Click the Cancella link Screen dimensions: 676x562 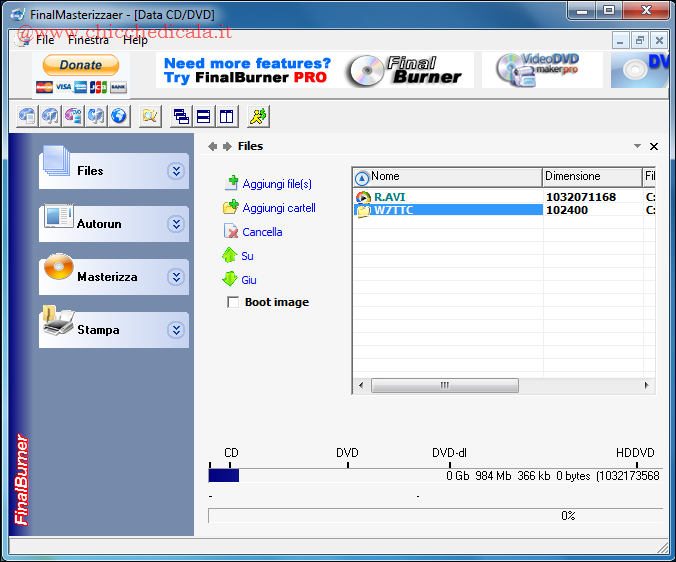pos(262,232)
